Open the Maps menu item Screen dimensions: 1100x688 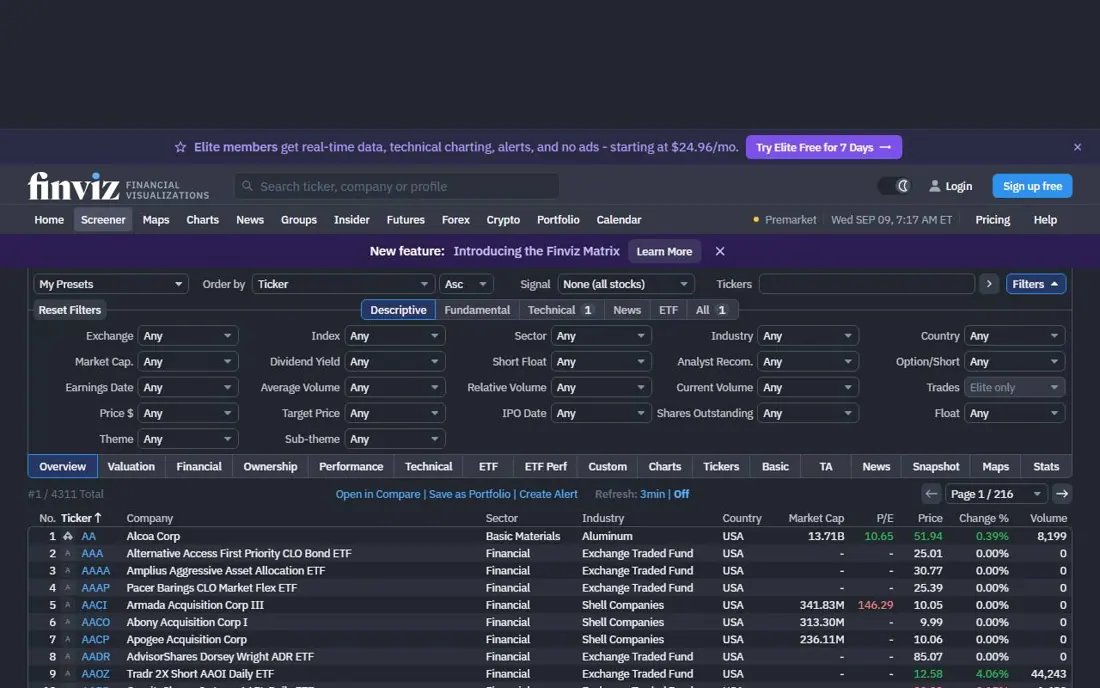pos(156,220)
